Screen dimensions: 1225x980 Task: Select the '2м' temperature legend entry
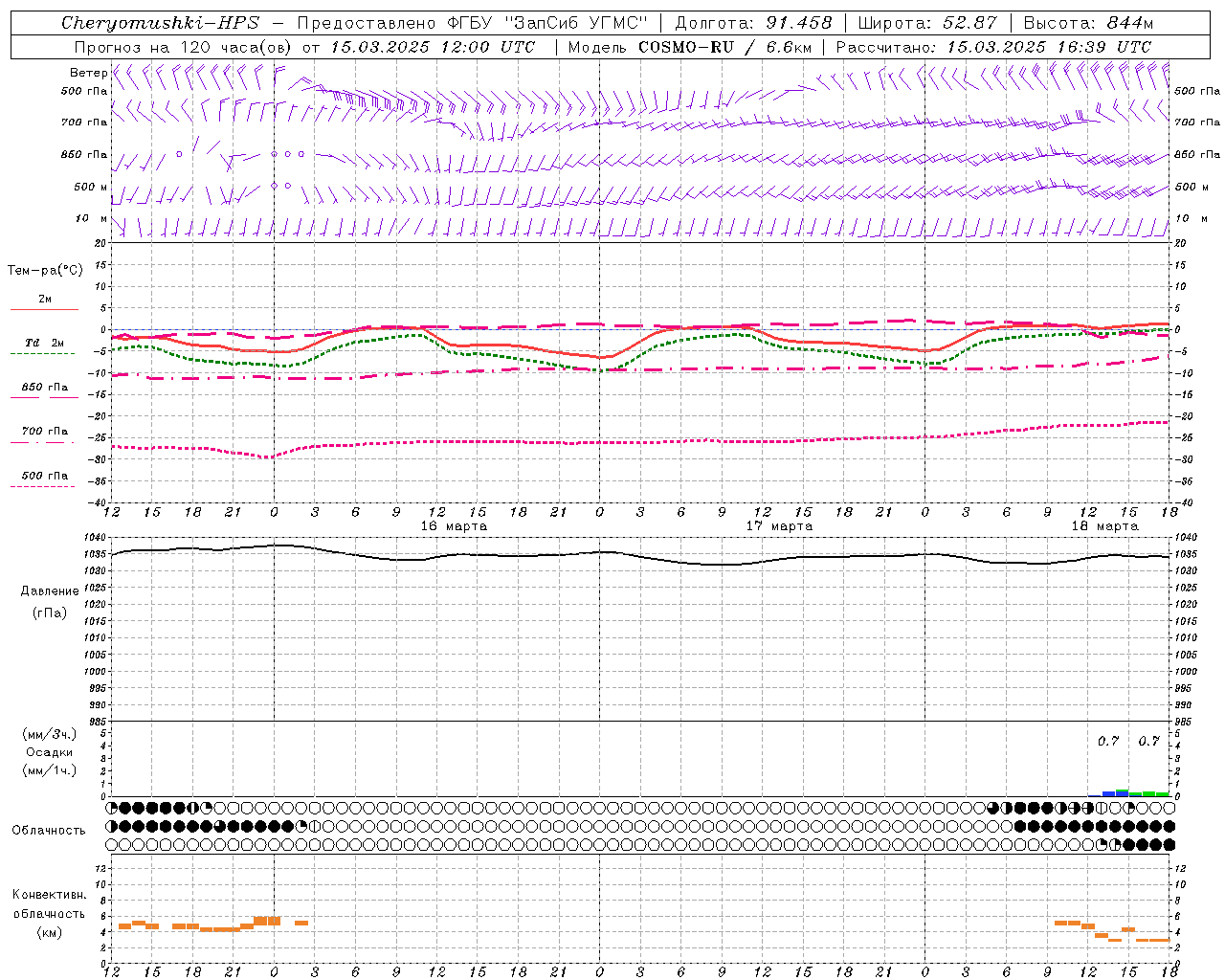coord(45,300)
